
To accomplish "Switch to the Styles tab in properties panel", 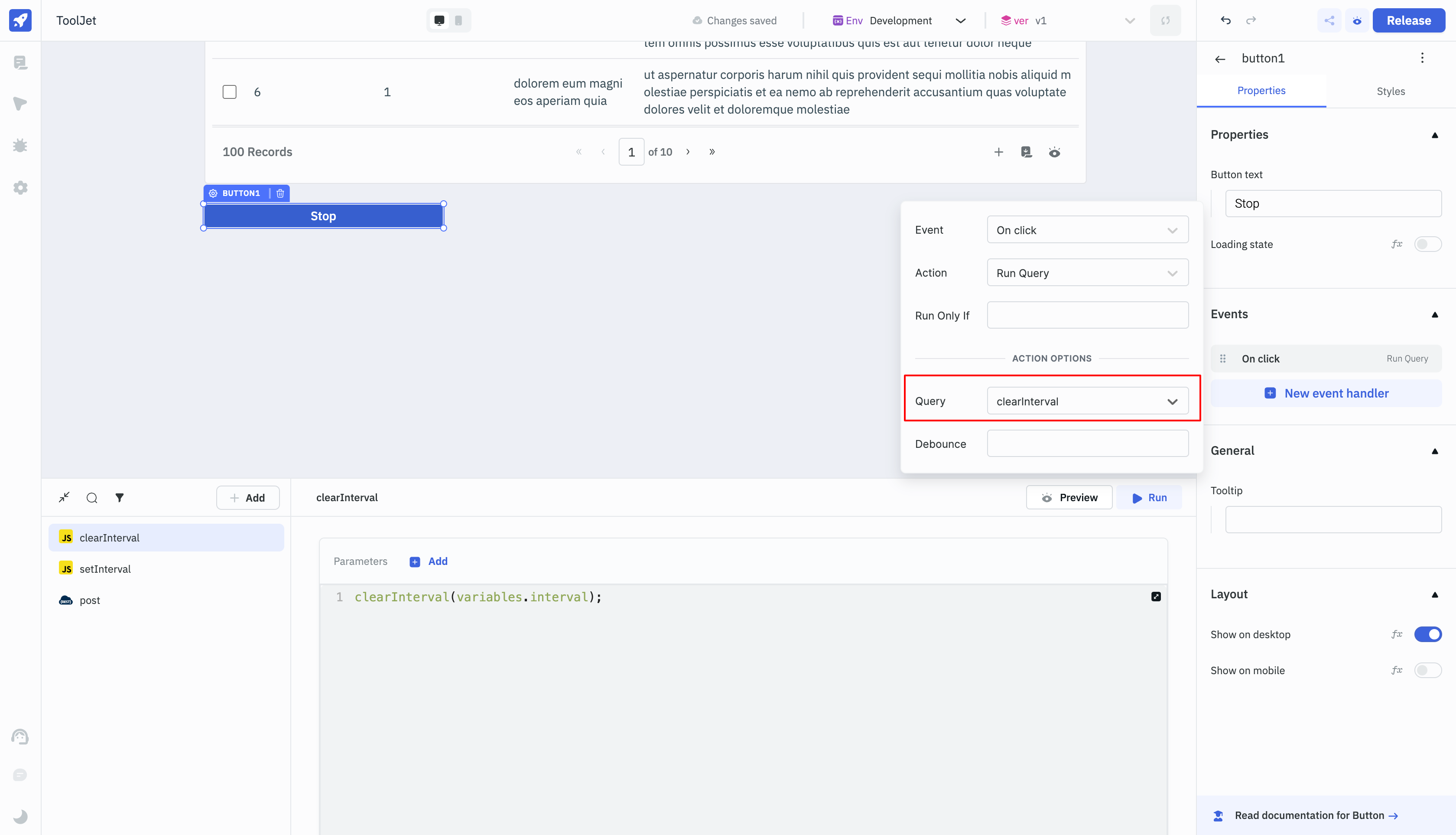I will click(x=1391, y=91).
